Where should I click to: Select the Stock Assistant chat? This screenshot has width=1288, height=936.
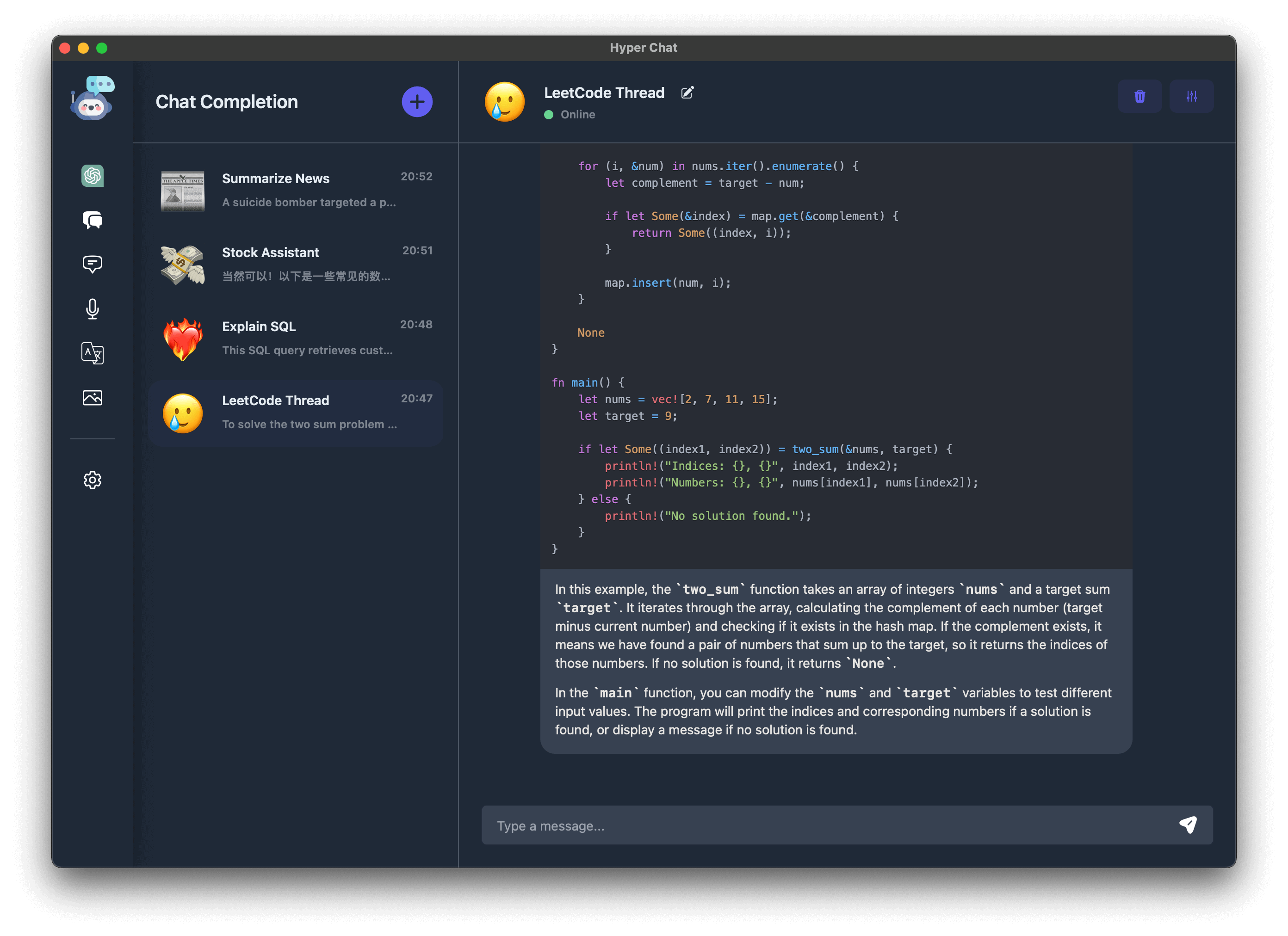tap(310, 264)
